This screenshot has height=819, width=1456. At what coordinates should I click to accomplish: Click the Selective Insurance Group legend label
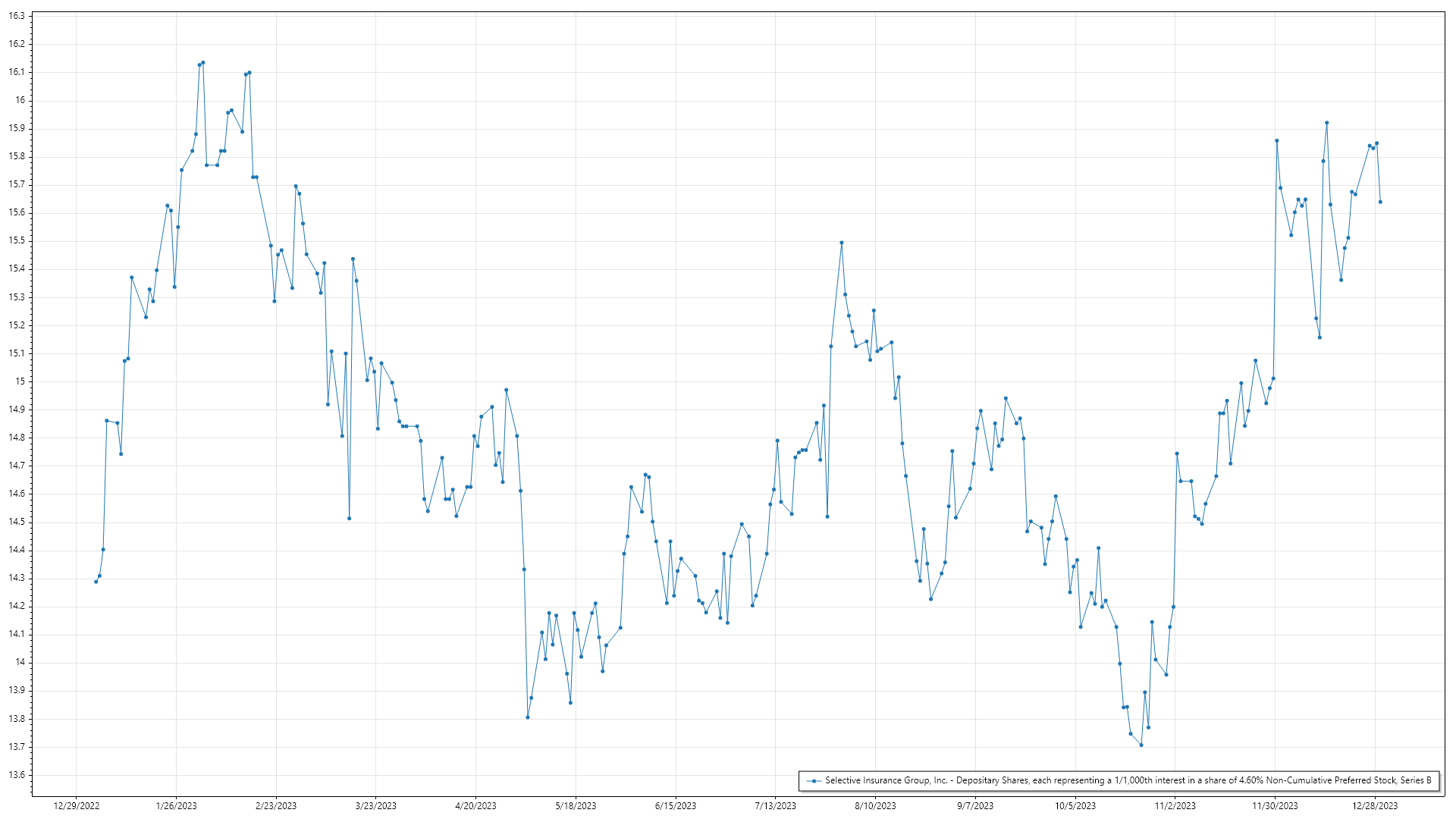1128,780
